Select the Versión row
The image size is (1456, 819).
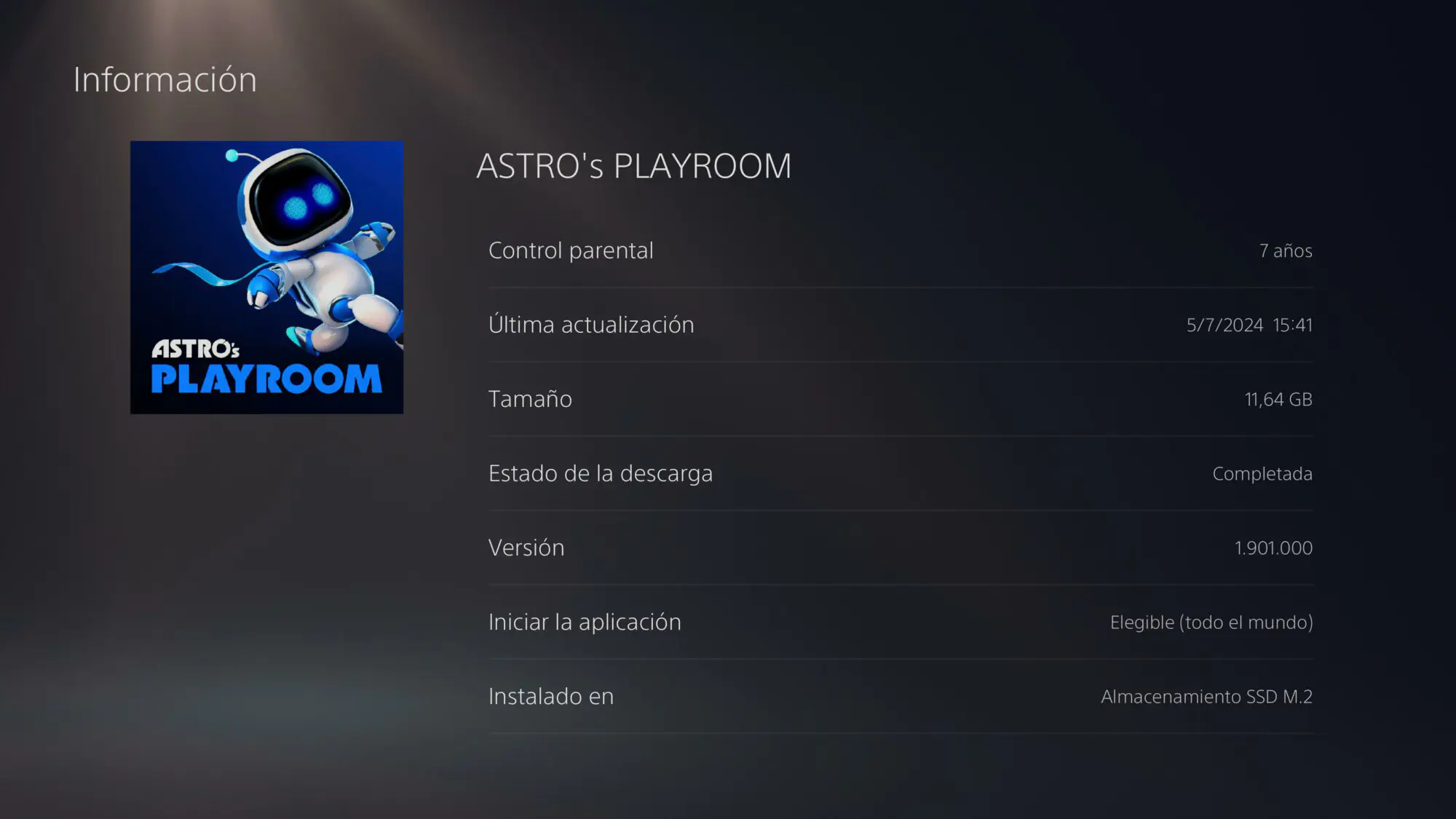click(901, 547)
